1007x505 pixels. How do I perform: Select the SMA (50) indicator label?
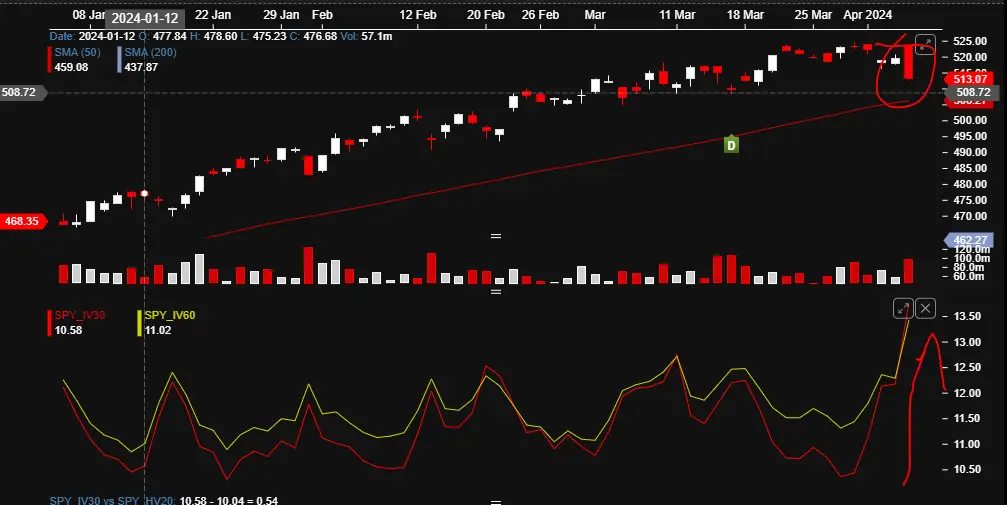[x=77, y=53]
